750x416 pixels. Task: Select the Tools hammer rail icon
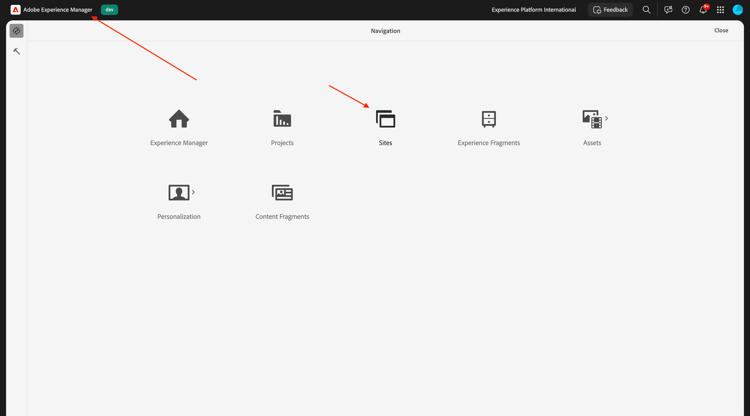pos(17,51)
